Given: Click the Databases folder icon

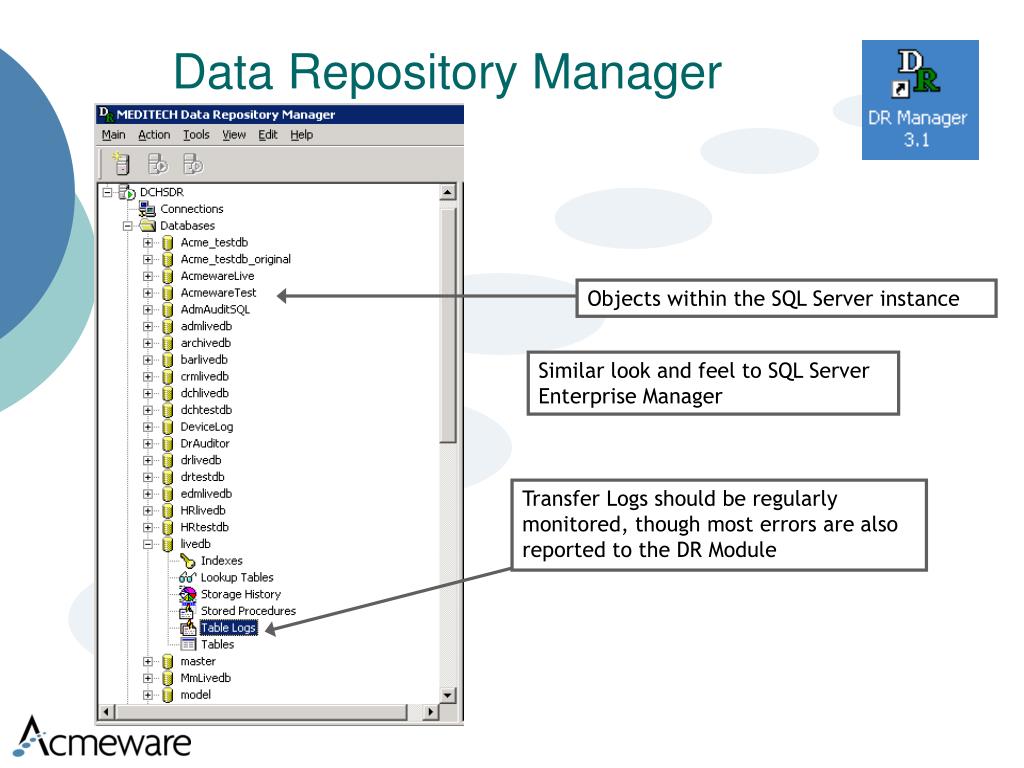Looking at the screenshot, I should [148, 226].
